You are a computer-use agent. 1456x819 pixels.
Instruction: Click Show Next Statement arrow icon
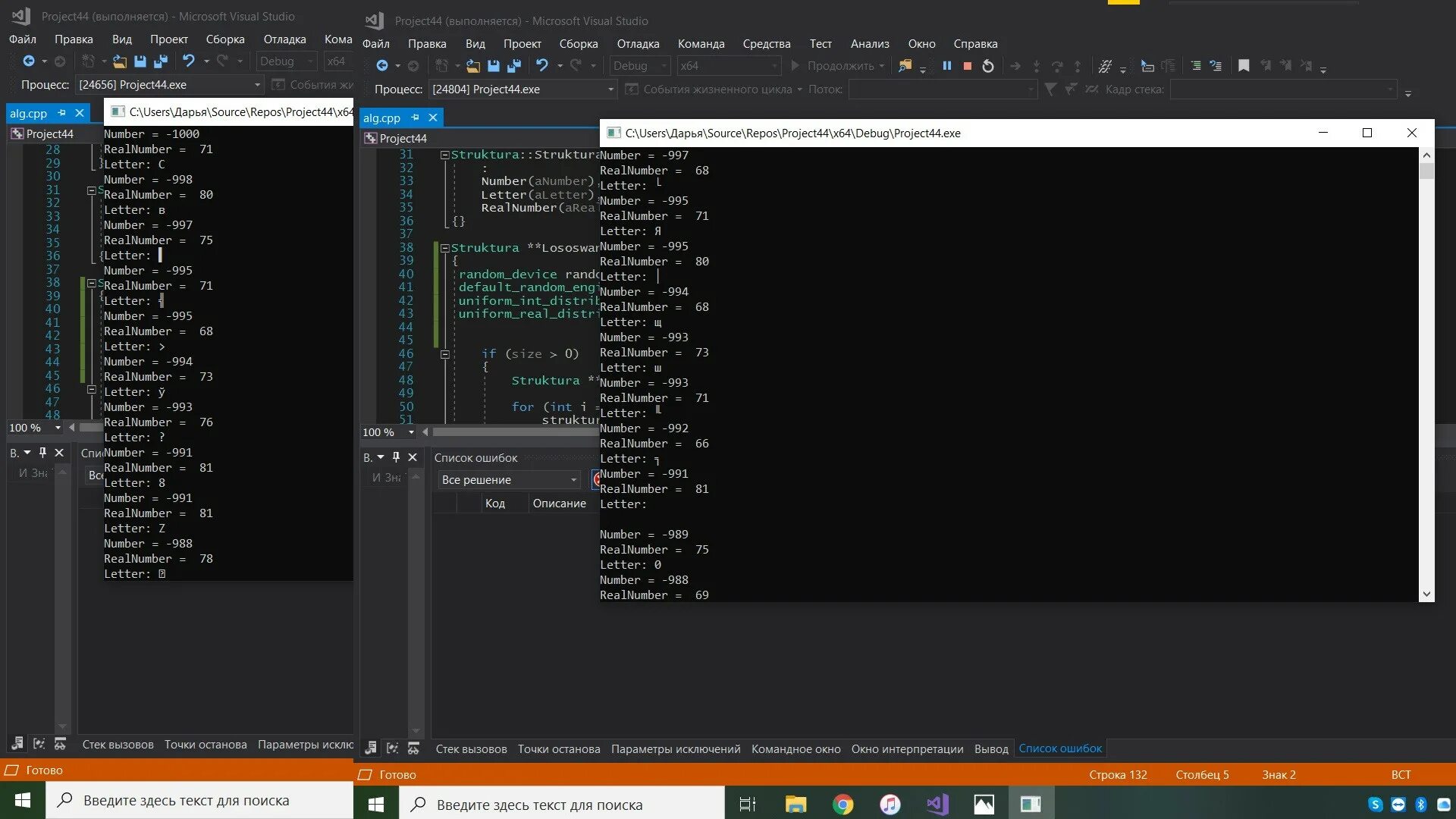point(1015,66)
